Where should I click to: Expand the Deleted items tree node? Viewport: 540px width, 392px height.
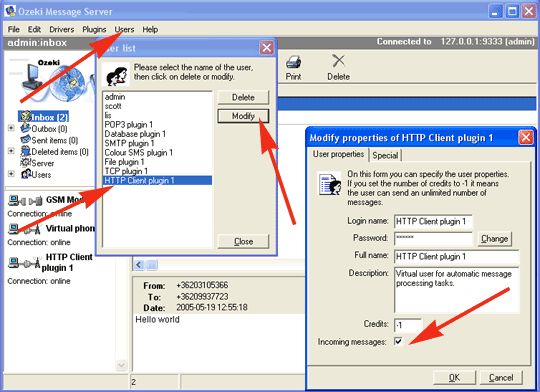click(11, 151)
